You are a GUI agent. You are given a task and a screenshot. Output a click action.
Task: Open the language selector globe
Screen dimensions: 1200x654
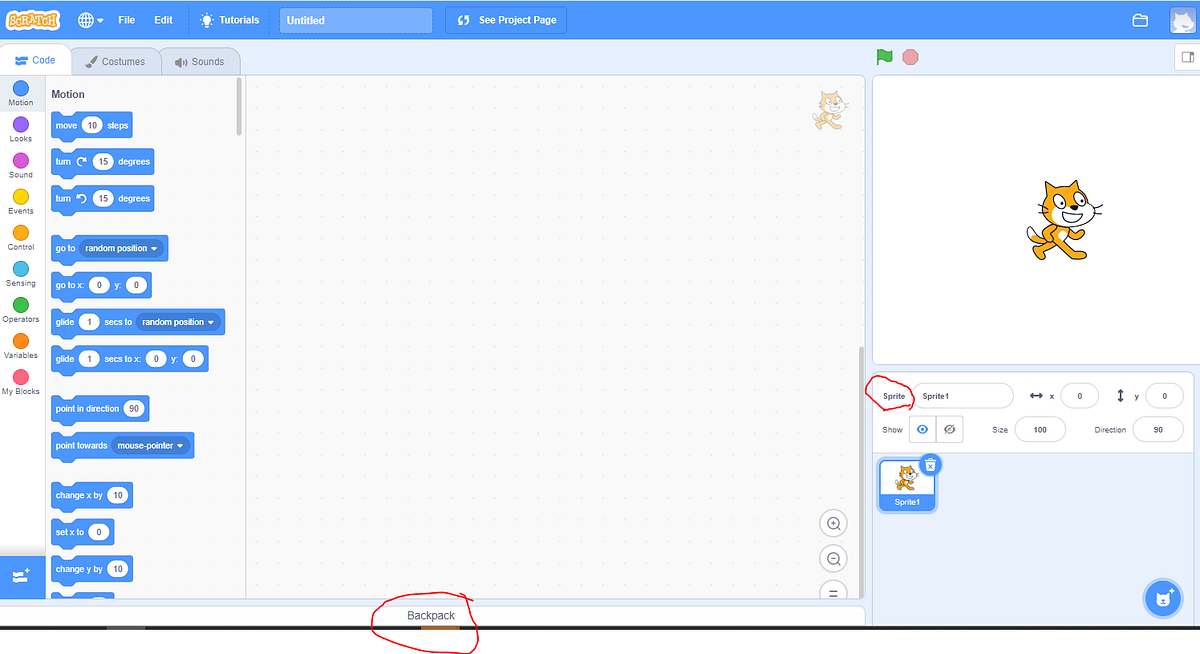[x=88, y=18]
